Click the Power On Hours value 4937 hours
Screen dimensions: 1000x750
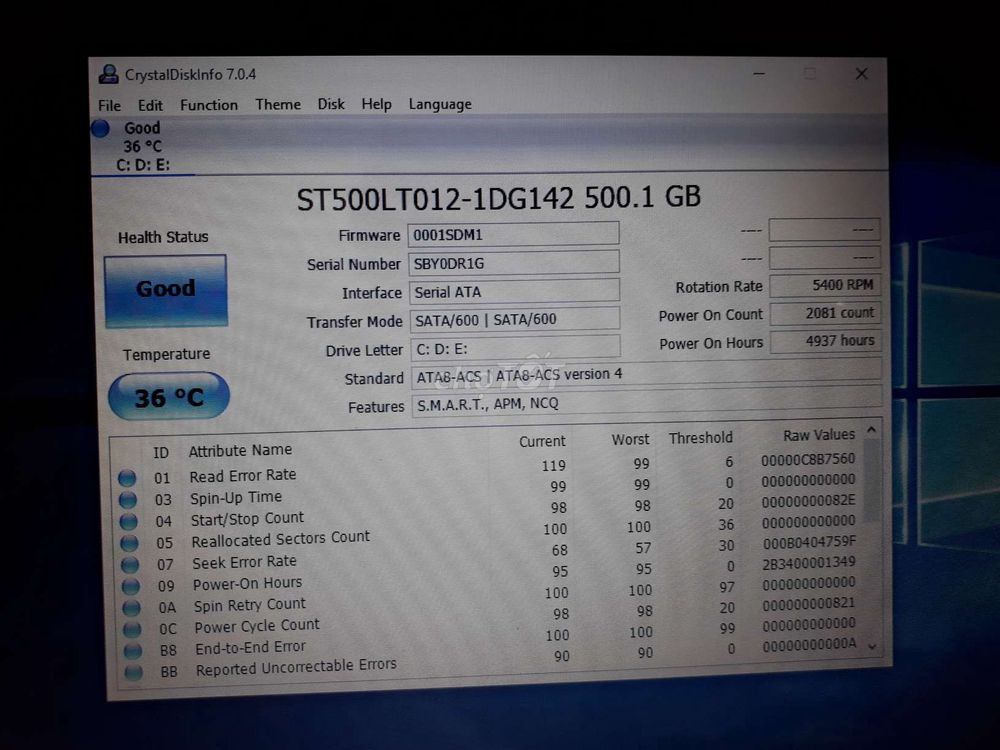click(826, 341)
